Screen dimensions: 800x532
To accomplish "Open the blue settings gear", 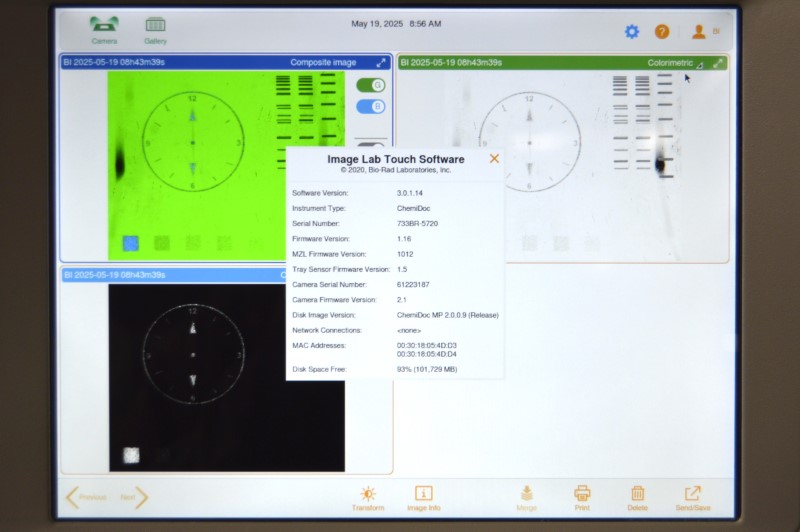I will pyautogui.click(x=632, y=32).
